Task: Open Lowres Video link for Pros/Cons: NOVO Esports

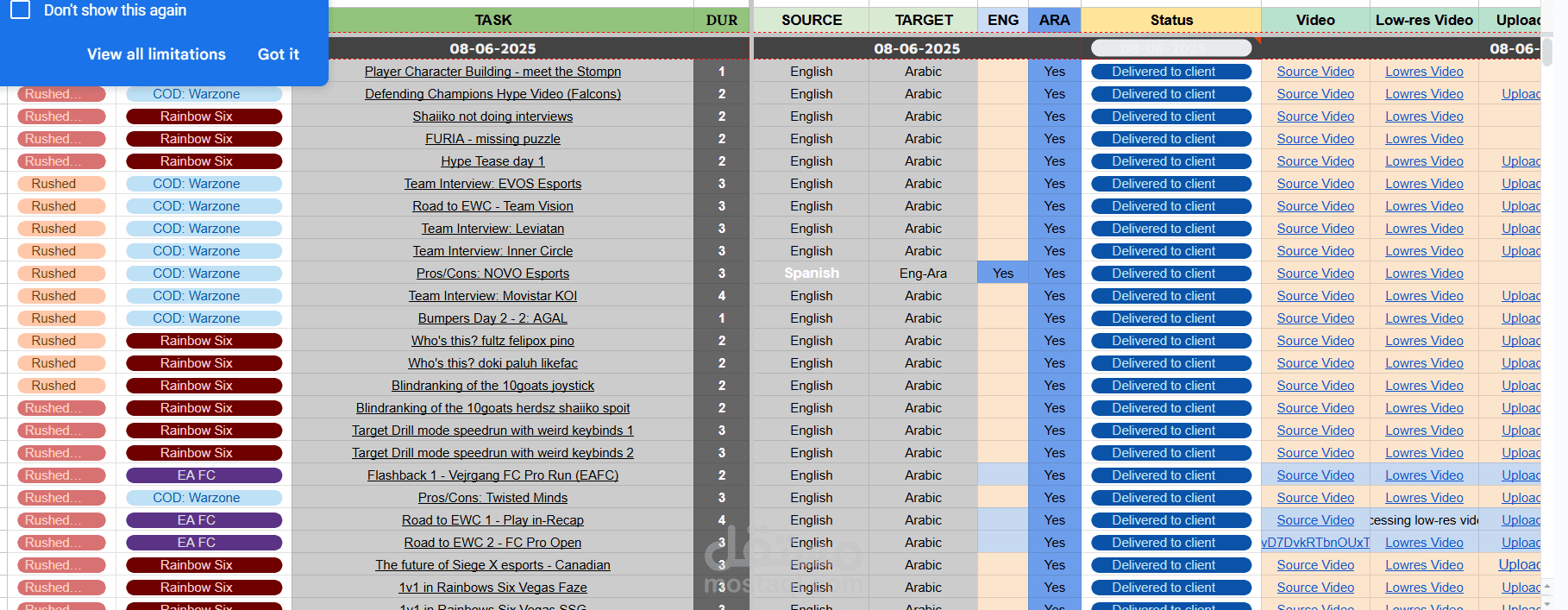Action: coord(1424,274)
